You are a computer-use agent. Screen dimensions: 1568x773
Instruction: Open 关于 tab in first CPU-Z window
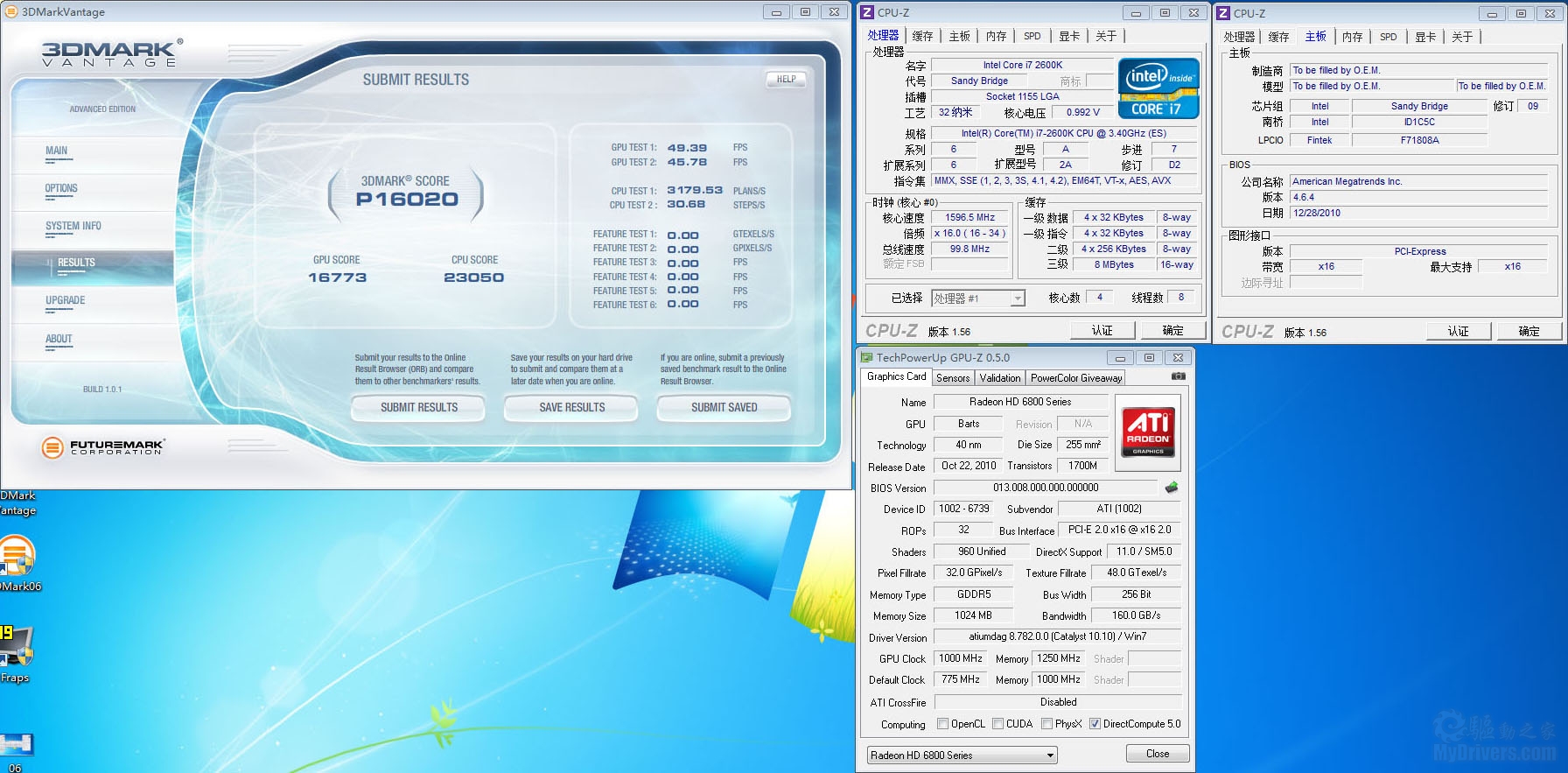point(1106,36)
